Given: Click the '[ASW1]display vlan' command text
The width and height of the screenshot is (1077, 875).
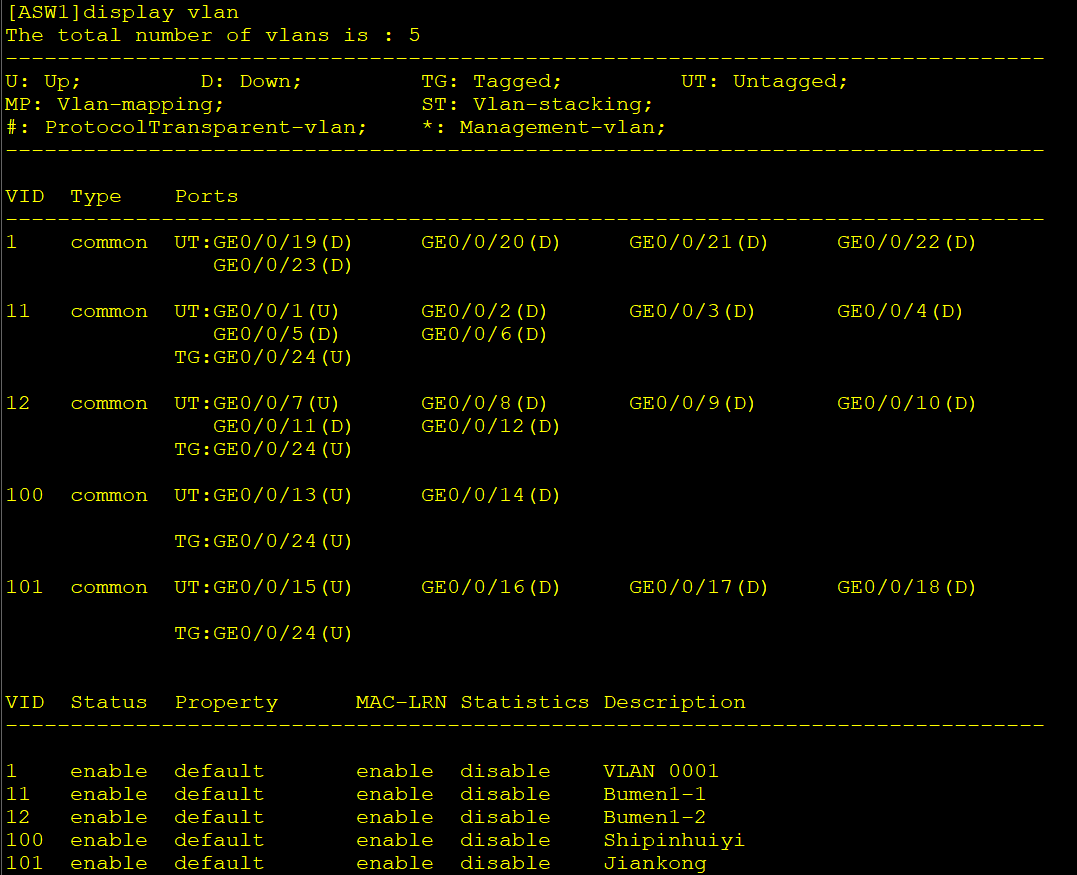Looking at the screenshot, I should coord(122,12).
